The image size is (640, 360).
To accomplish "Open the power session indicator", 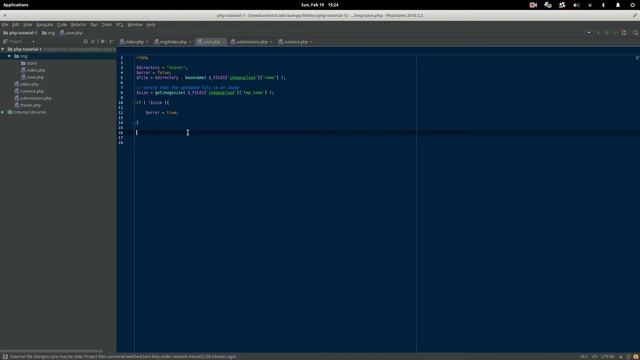I will tap(632, 5).
